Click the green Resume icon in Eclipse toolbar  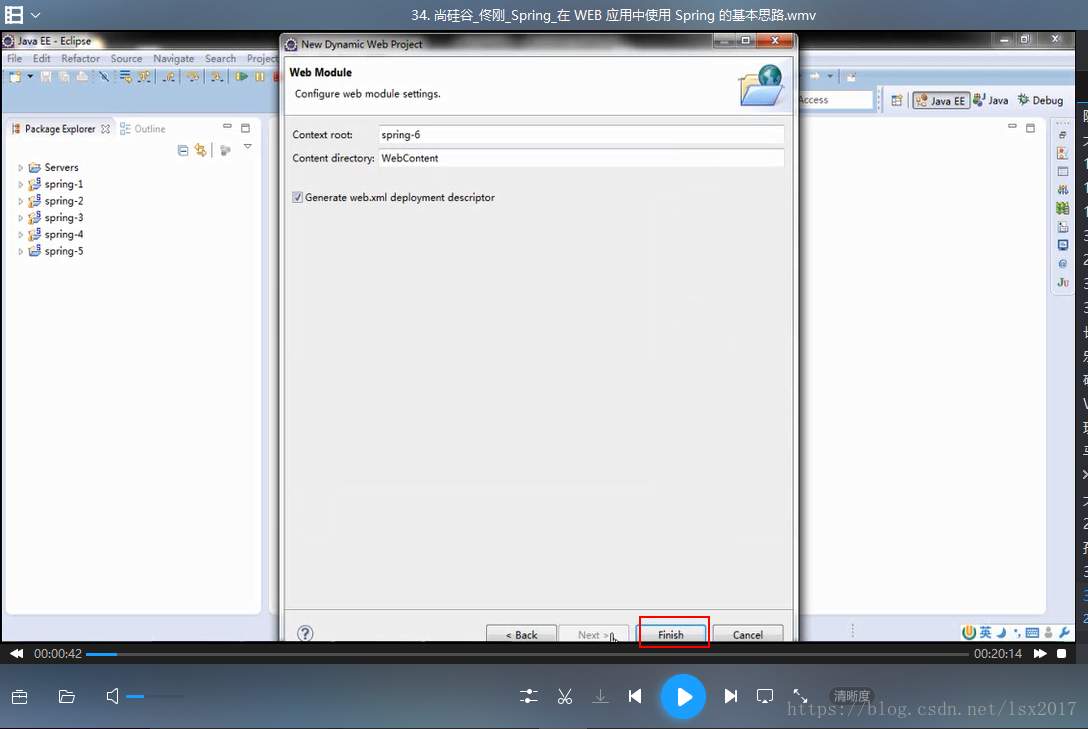(241, 76)
